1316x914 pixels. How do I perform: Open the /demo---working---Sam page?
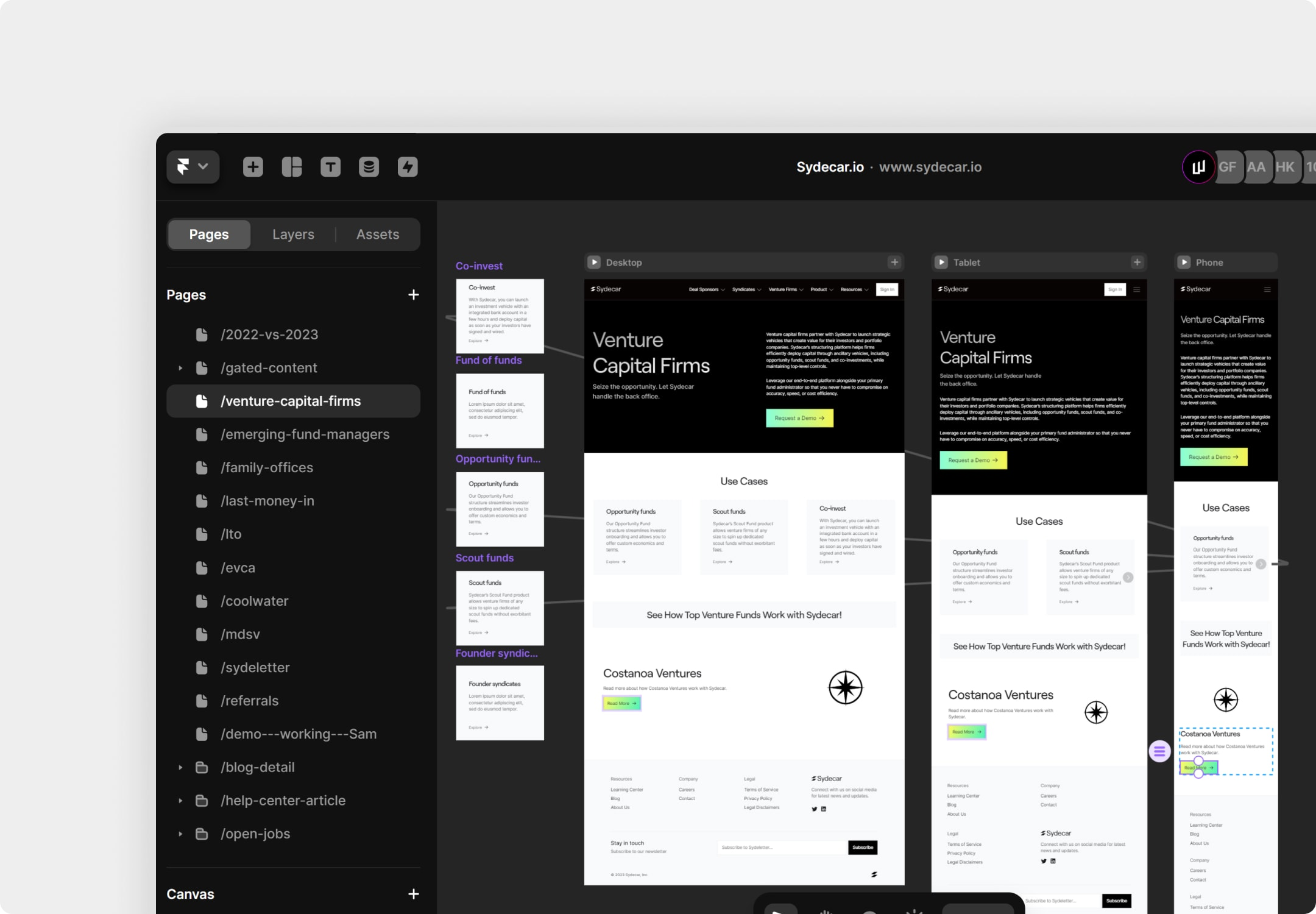(x=294, y=734)
